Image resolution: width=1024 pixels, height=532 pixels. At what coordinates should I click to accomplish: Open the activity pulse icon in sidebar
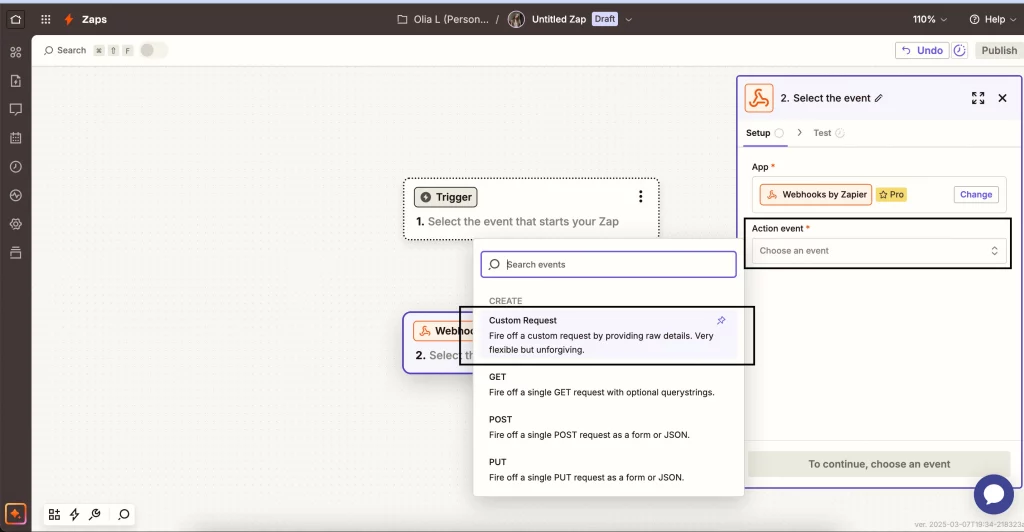16,195
